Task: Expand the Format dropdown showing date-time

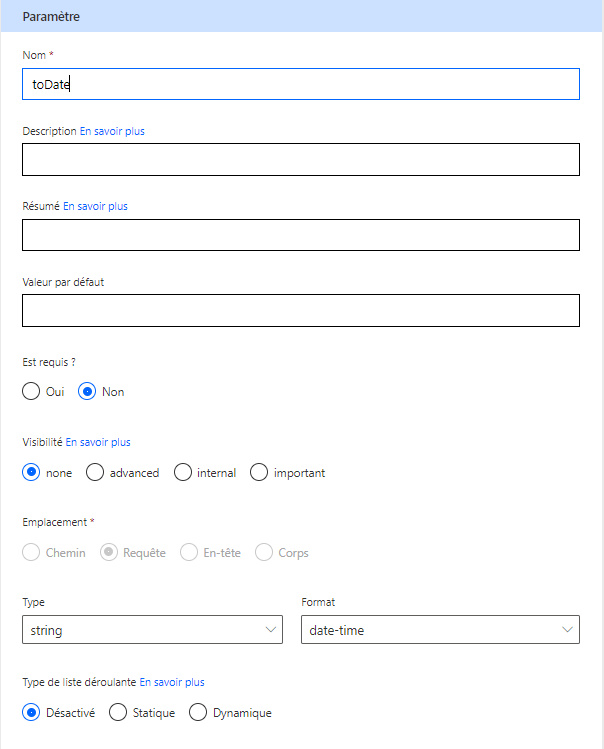Action: coord(440,629)
